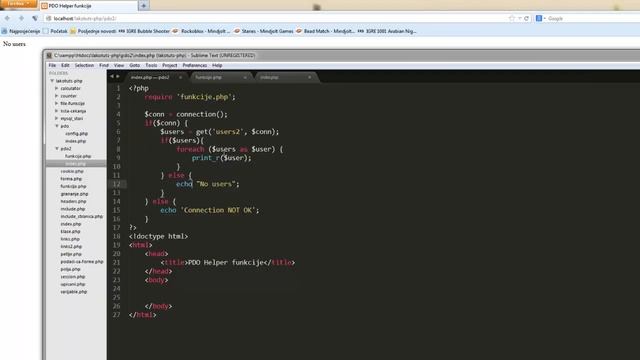Expand the calculator folder
The image size is (640, 360).
tap(57, 88)
